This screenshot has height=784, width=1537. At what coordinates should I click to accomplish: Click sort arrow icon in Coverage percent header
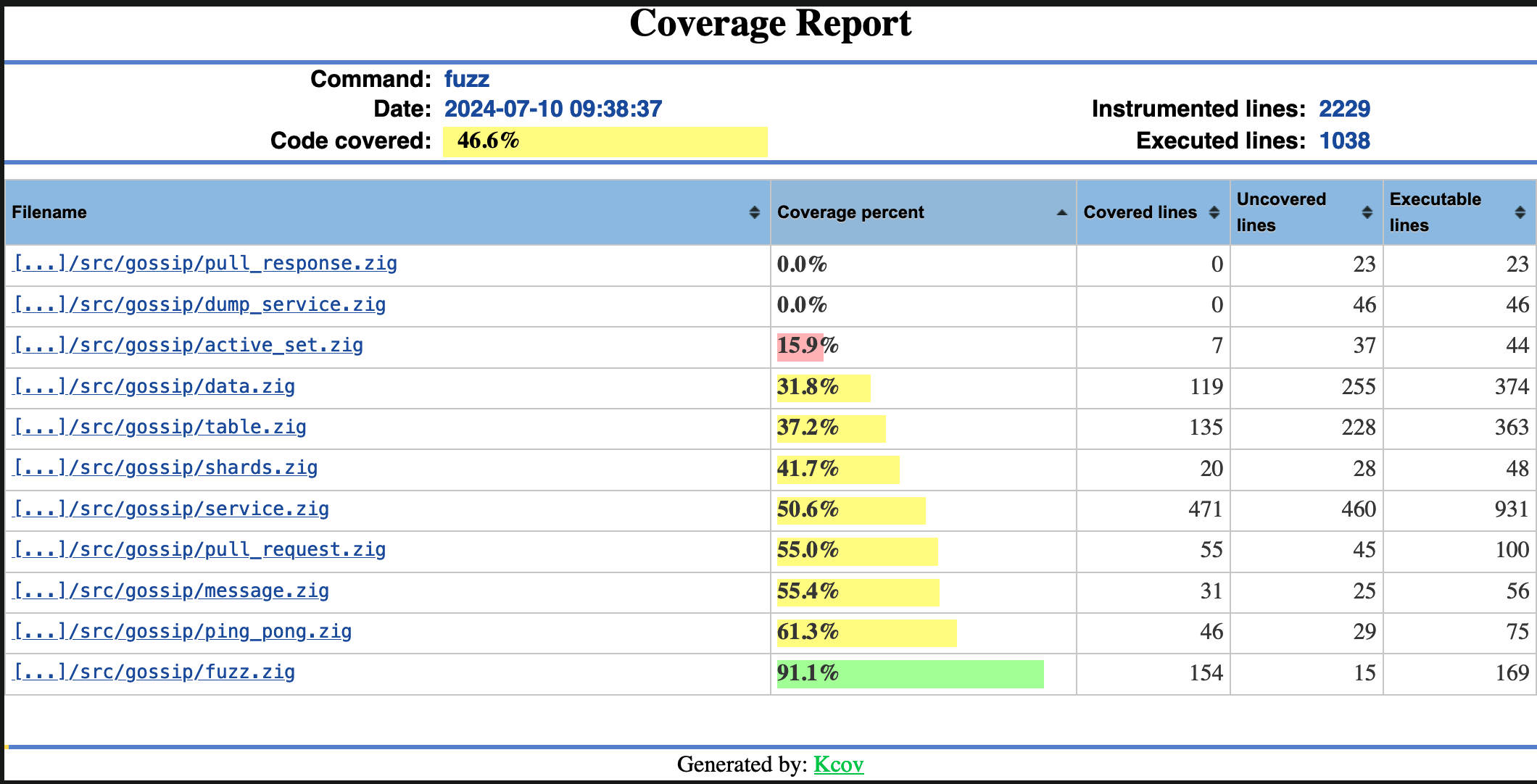[1061, 212]
